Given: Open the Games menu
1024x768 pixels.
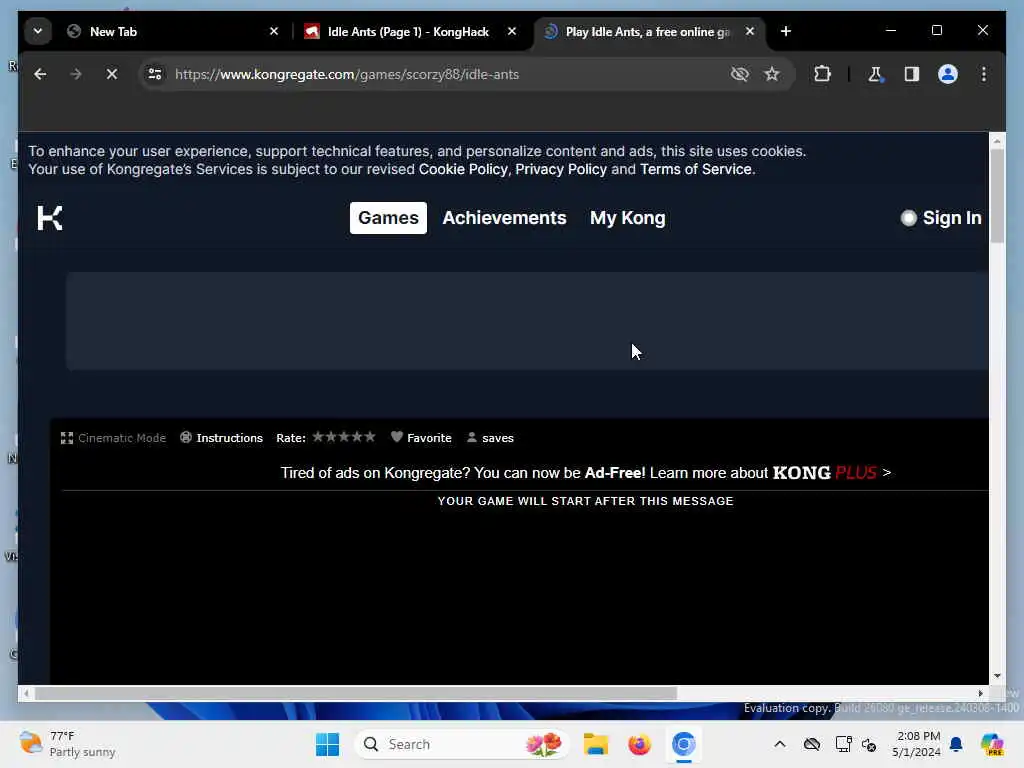Looking at the screenshot, I should [x=388, y=217].
